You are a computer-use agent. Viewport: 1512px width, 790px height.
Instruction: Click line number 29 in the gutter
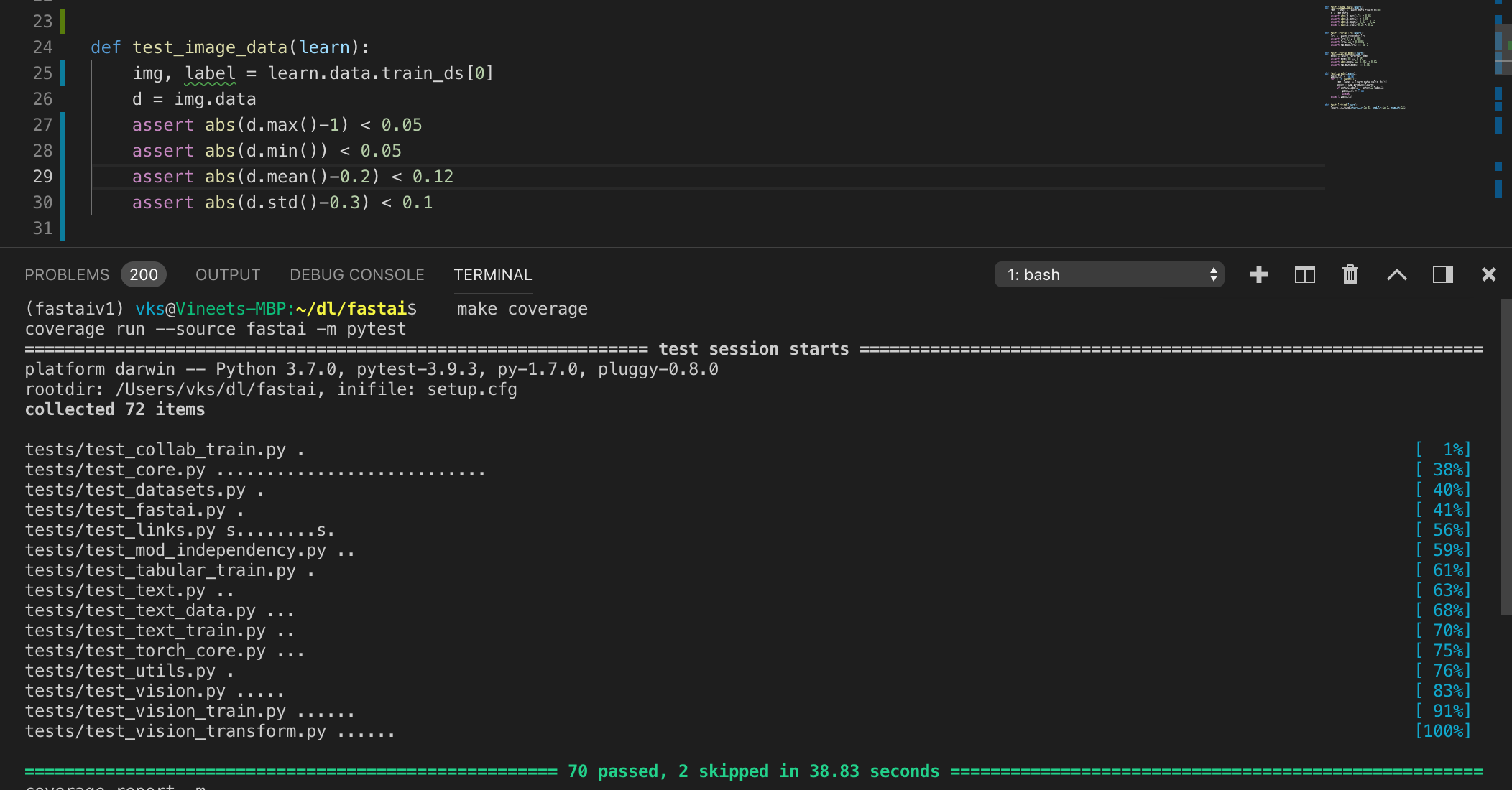pos(42,177)
